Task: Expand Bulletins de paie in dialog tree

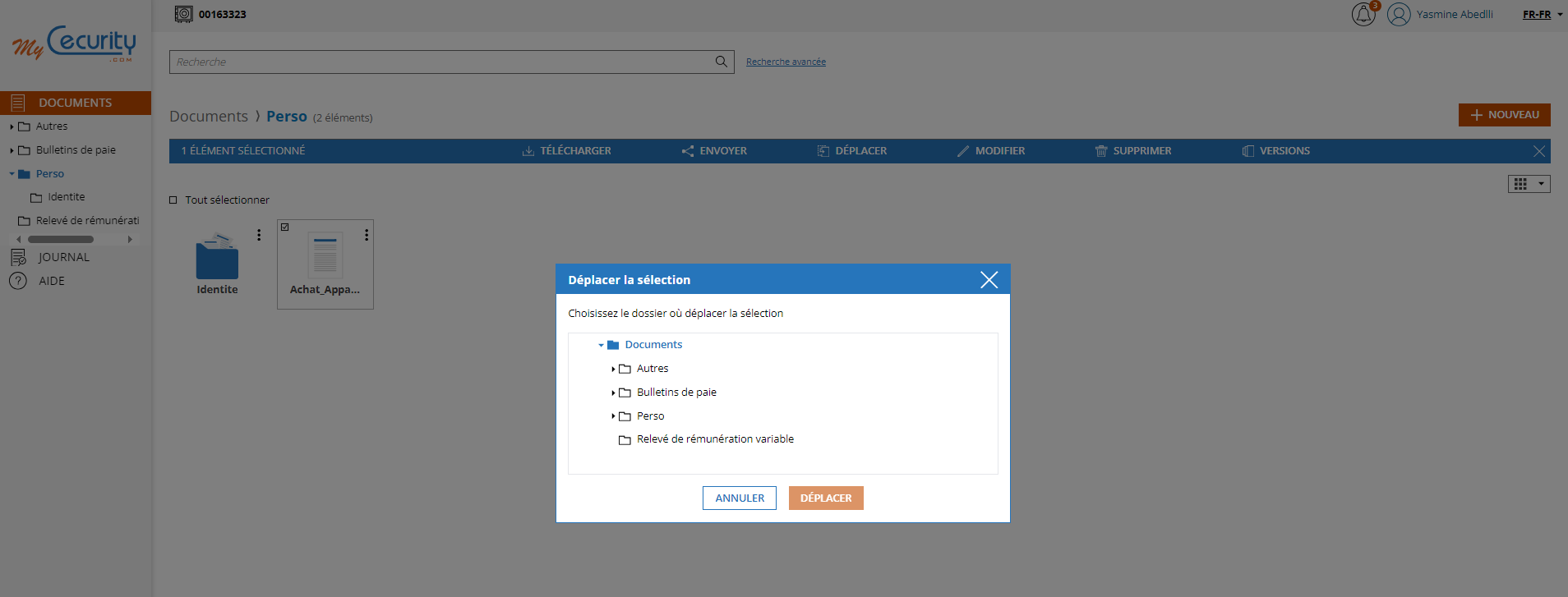Action: tap(613, 393)
